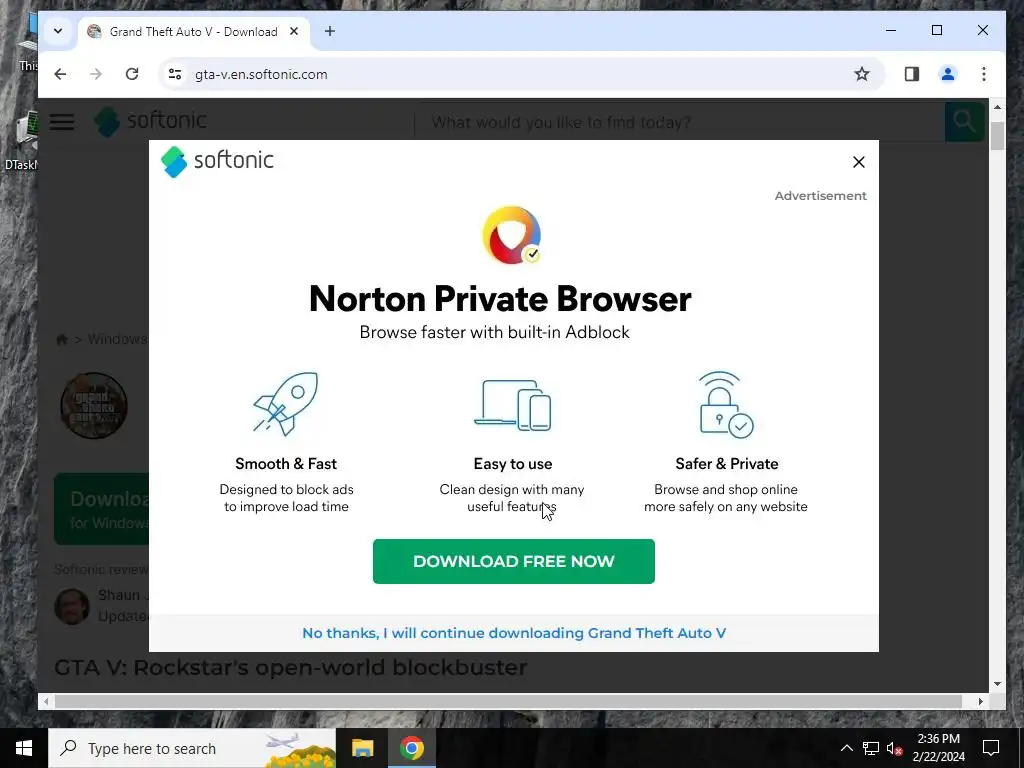This screenshot has height=768, width=1024.
Task: Click the horizontal scrollbar right arrow
Action: tap(980, 701)
